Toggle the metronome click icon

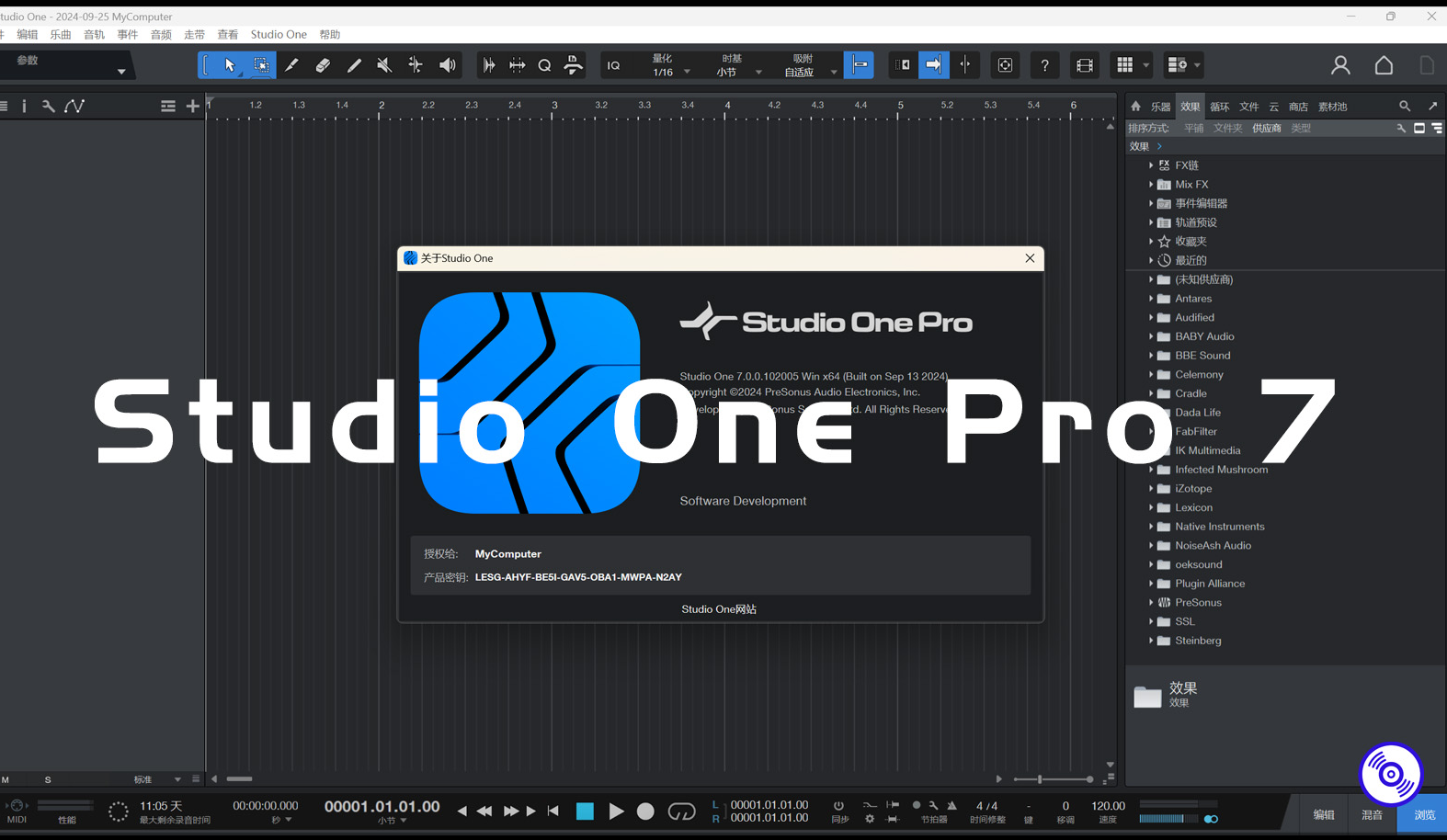pyautogui.click(x=951, y=806)
